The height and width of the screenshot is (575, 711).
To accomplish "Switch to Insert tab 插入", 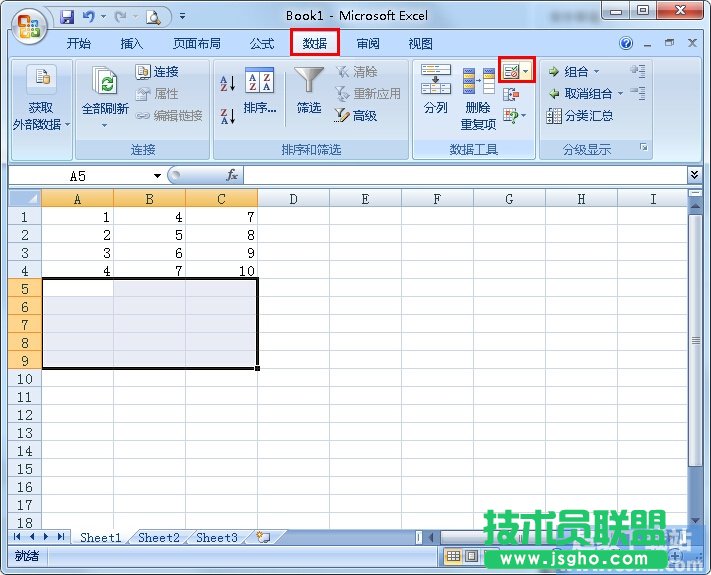I will [x=131, y=44].
